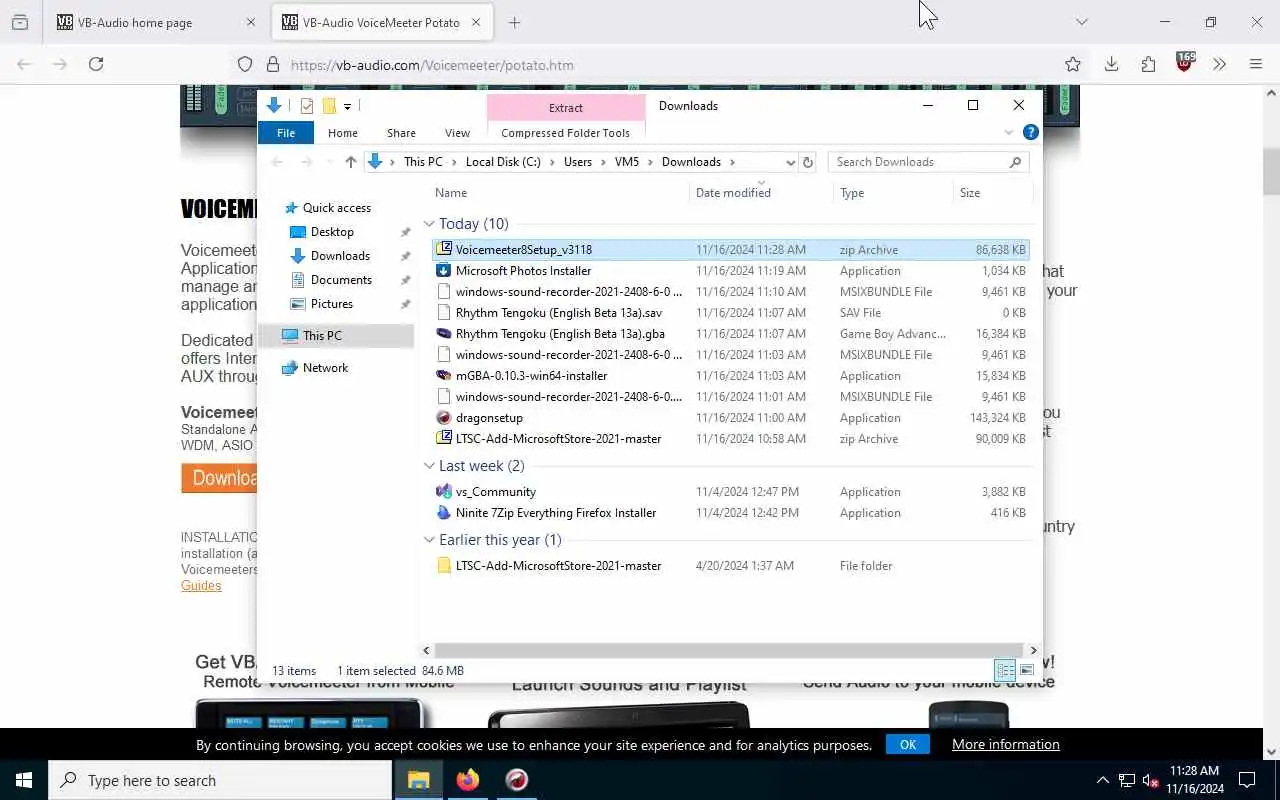Click Properties icon in Explorer quick access toolbar
This screenshot has width=1280, height=800.
307,106
